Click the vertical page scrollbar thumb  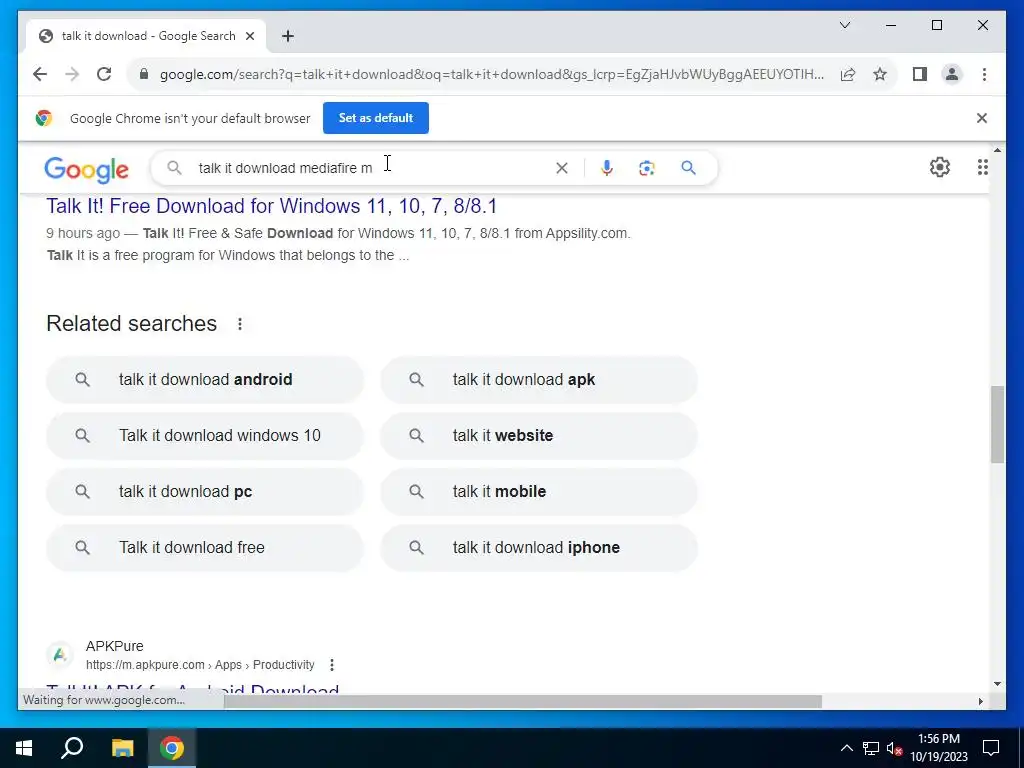tap(997, 424)
